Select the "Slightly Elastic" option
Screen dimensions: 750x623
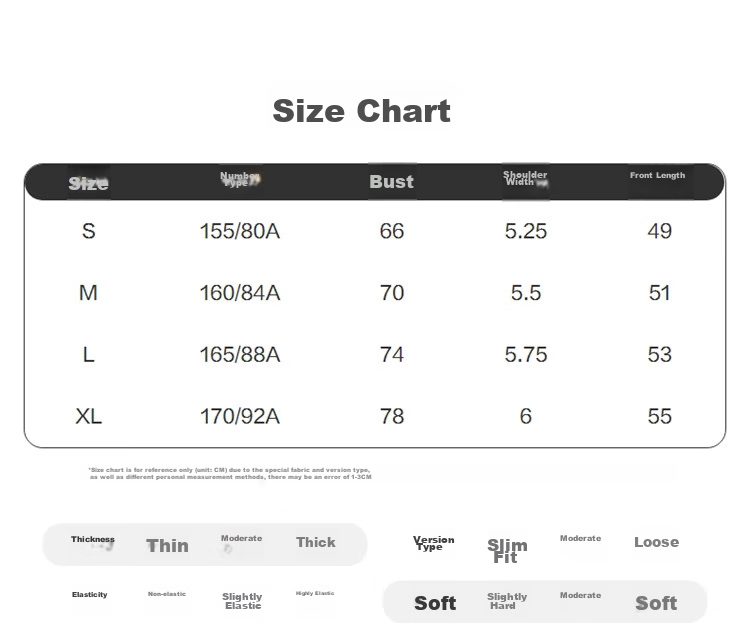tap(242, 601)
